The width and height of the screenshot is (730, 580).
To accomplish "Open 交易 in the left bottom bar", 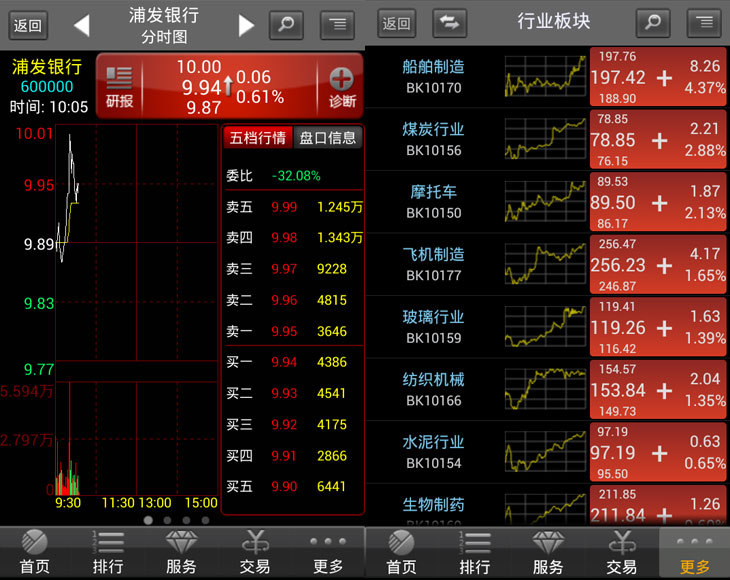I will point(255,553).
